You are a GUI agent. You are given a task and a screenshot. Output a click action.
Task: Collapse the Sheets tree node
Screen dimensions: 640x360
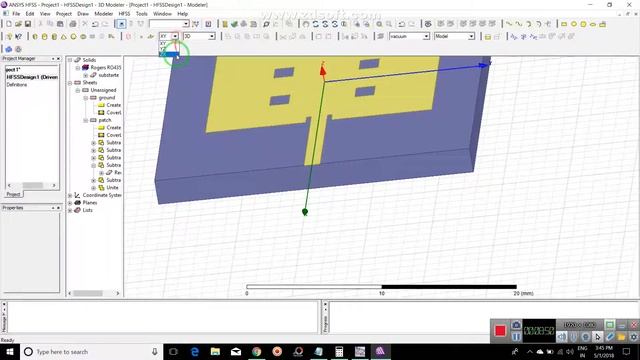point(70,82)
